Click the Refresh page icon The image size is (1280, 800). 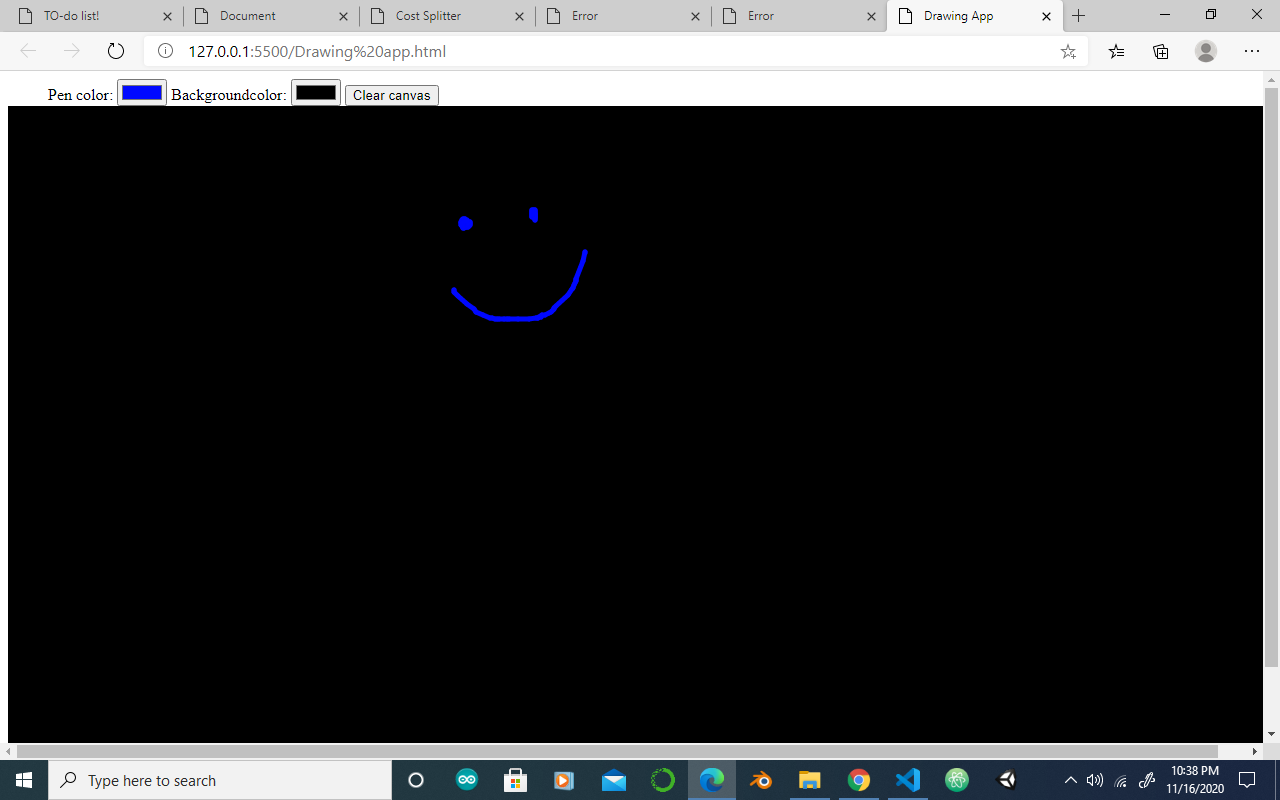tap(116, 50)
